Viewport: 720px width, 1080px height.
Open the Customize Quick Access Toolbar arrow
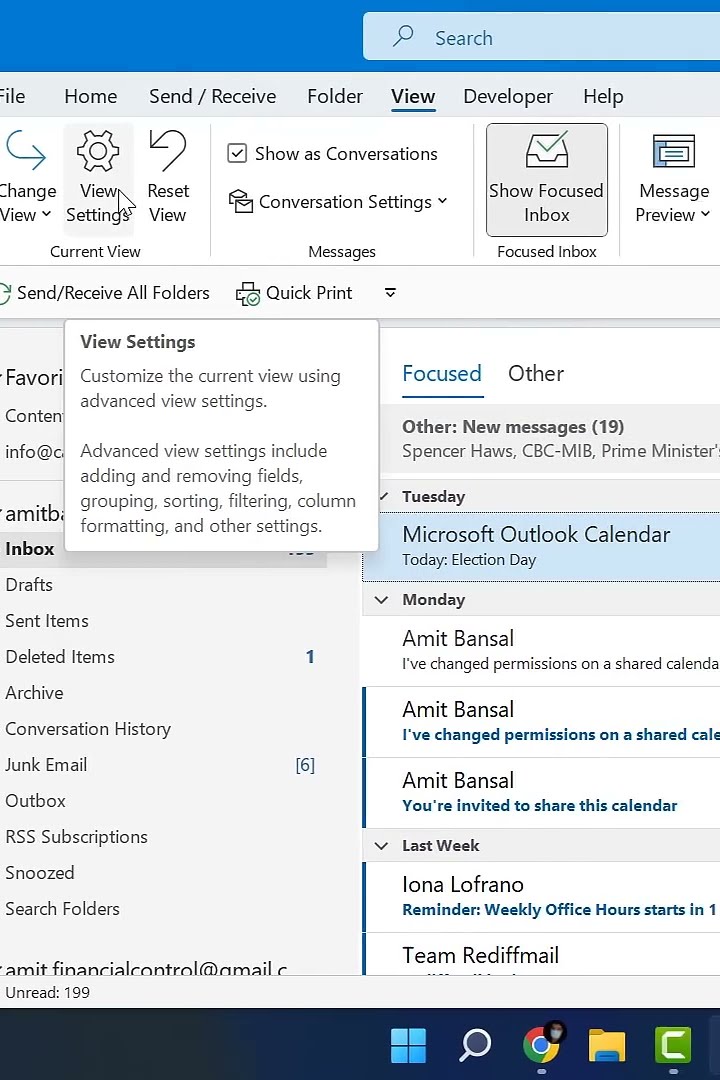pos(390,293)
